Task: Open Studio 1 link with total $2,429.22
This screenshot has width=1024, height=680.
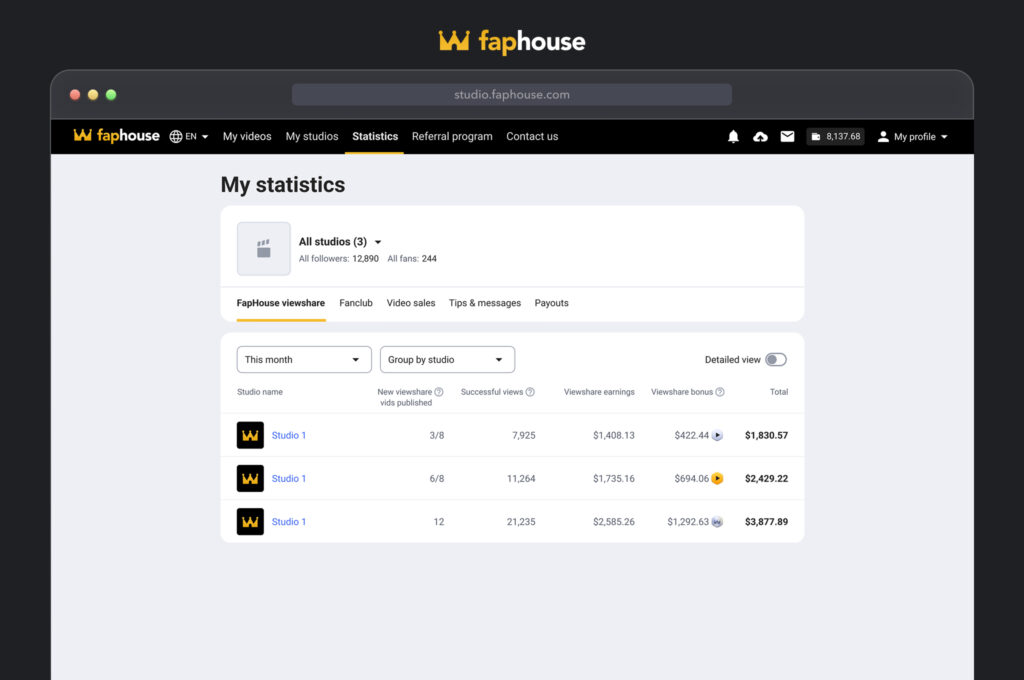Action: pyautogui.click(x=289, y=479)
